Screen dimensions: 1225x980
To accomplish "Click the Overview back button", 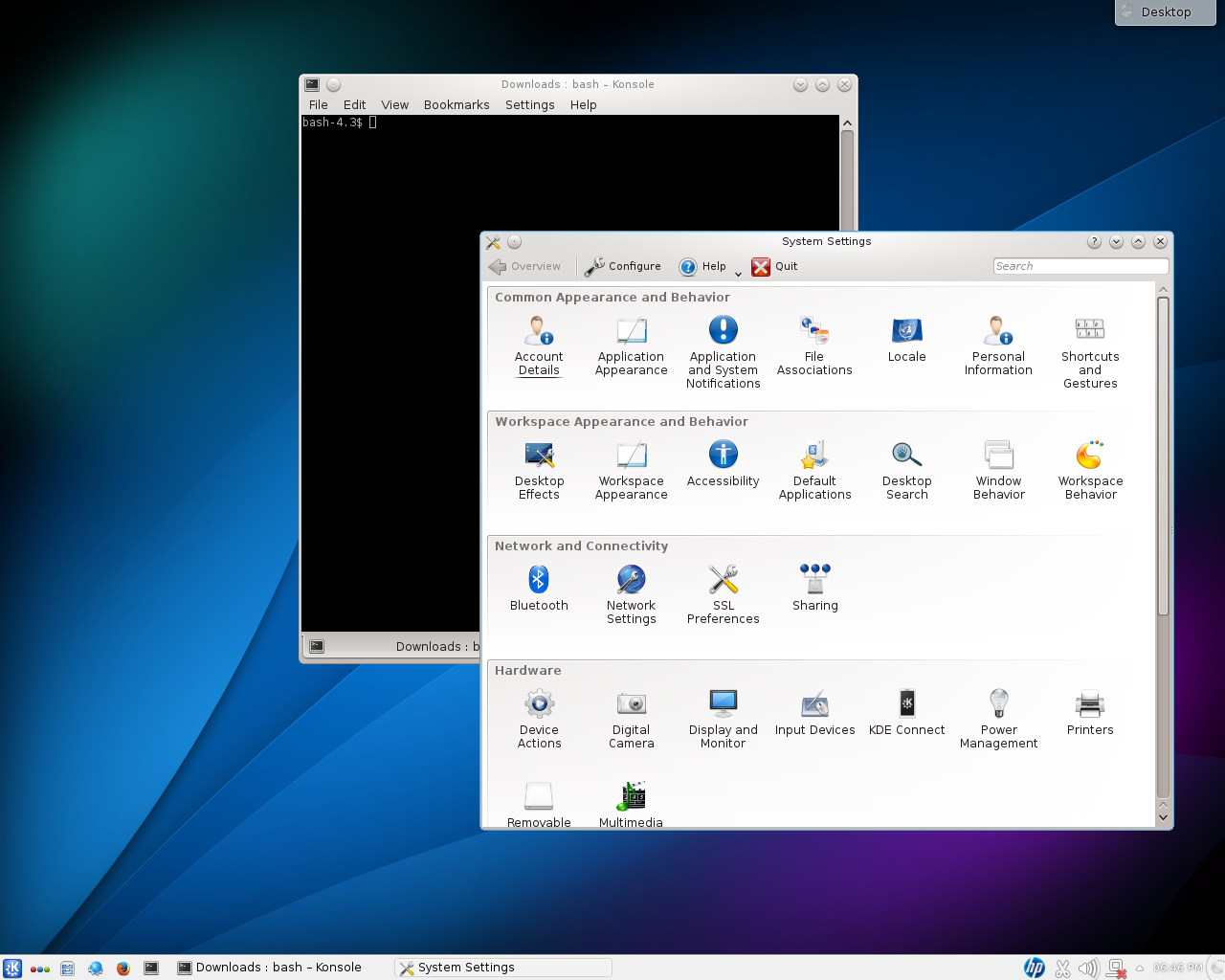I will coord(524,266).
